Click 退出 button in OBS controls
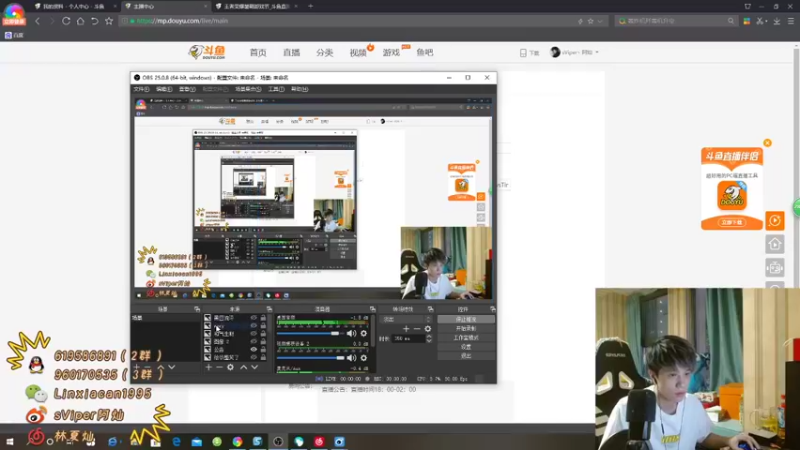 [466, 356]
